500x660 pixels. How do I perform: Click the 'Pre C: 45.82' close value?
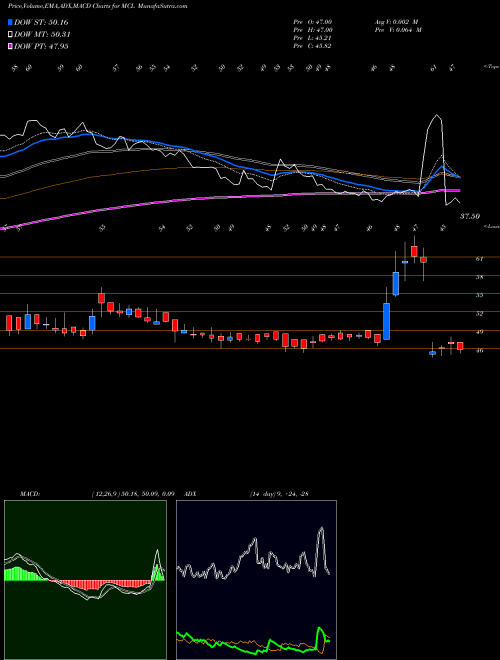[313, 46]
